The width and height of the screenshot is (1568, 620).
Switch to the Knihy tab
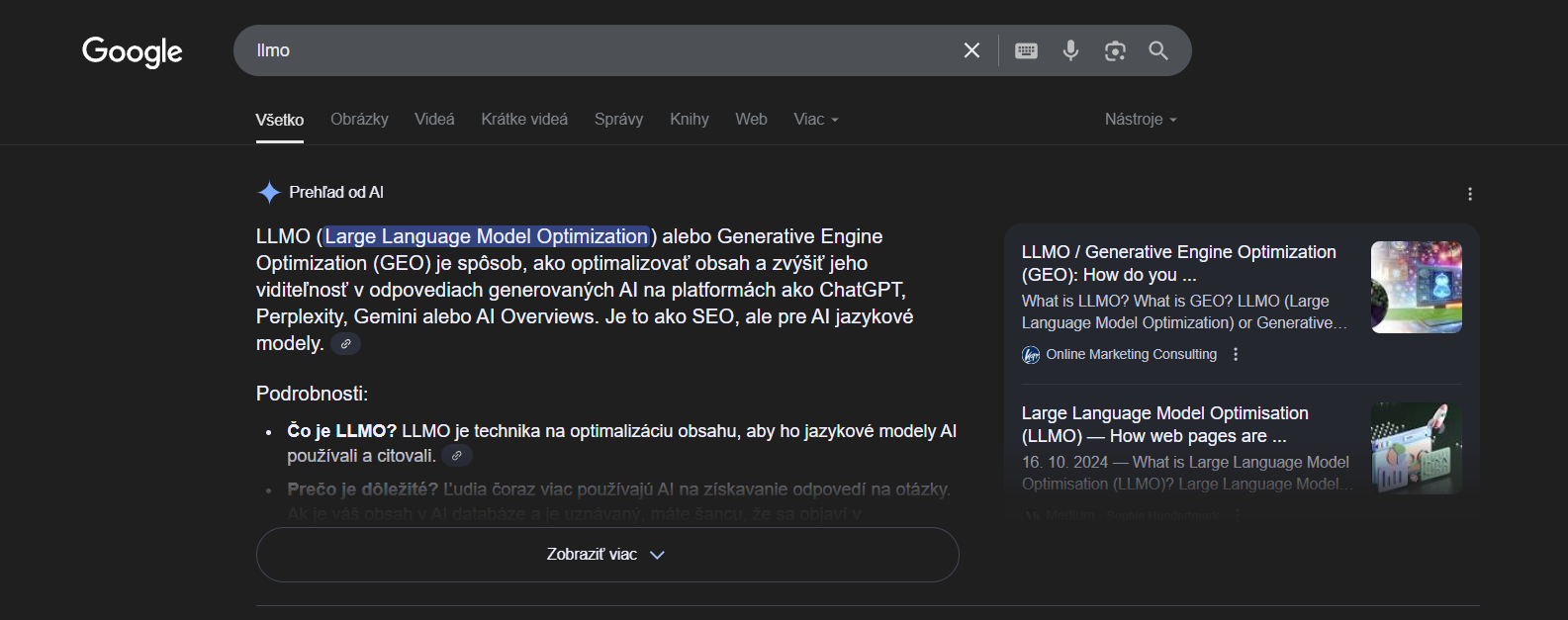point(690,119)
